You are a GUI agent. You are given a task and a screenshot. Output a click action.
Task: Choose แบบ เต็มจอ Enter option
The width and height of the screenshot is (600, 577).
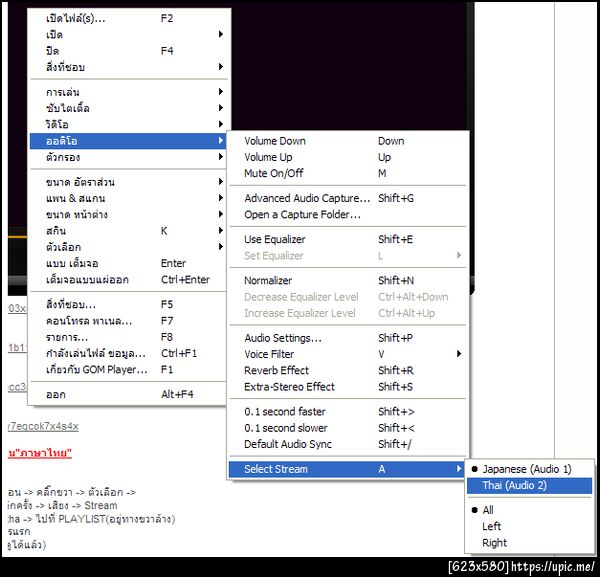[x=128, y=263]
